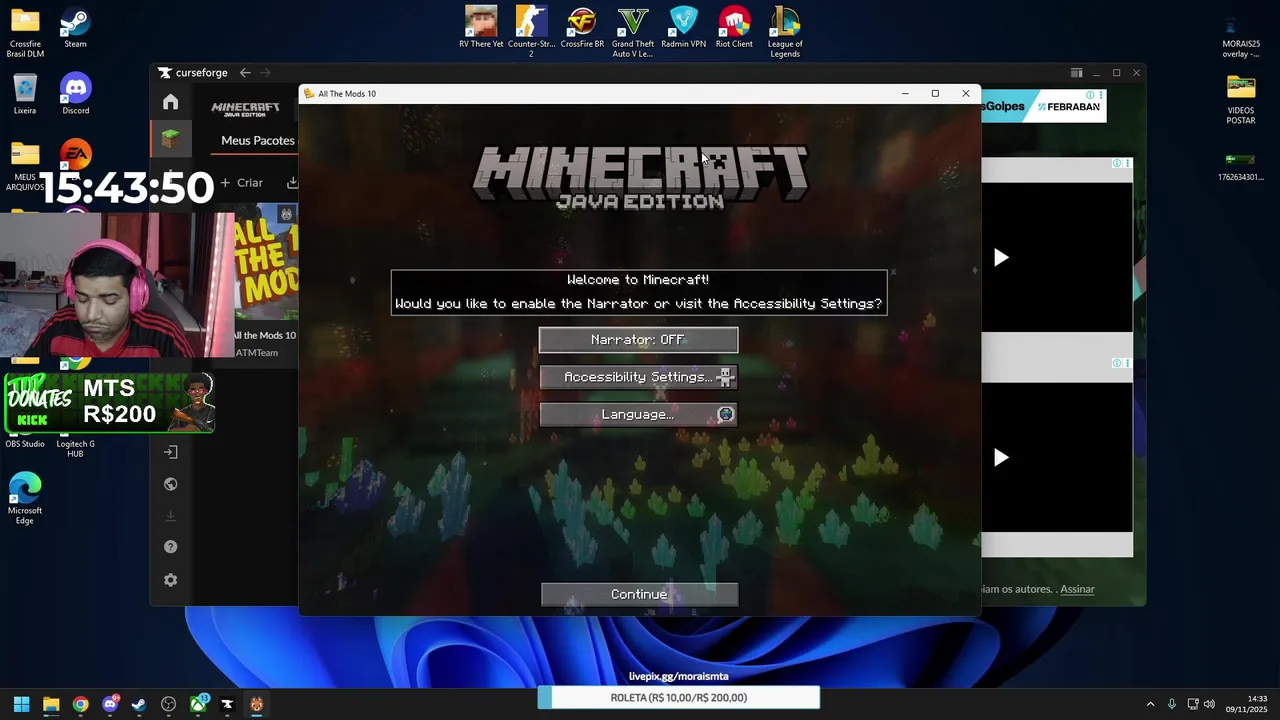
Task: Select the Steam desktop icon
Action: [x=75, y=29]
